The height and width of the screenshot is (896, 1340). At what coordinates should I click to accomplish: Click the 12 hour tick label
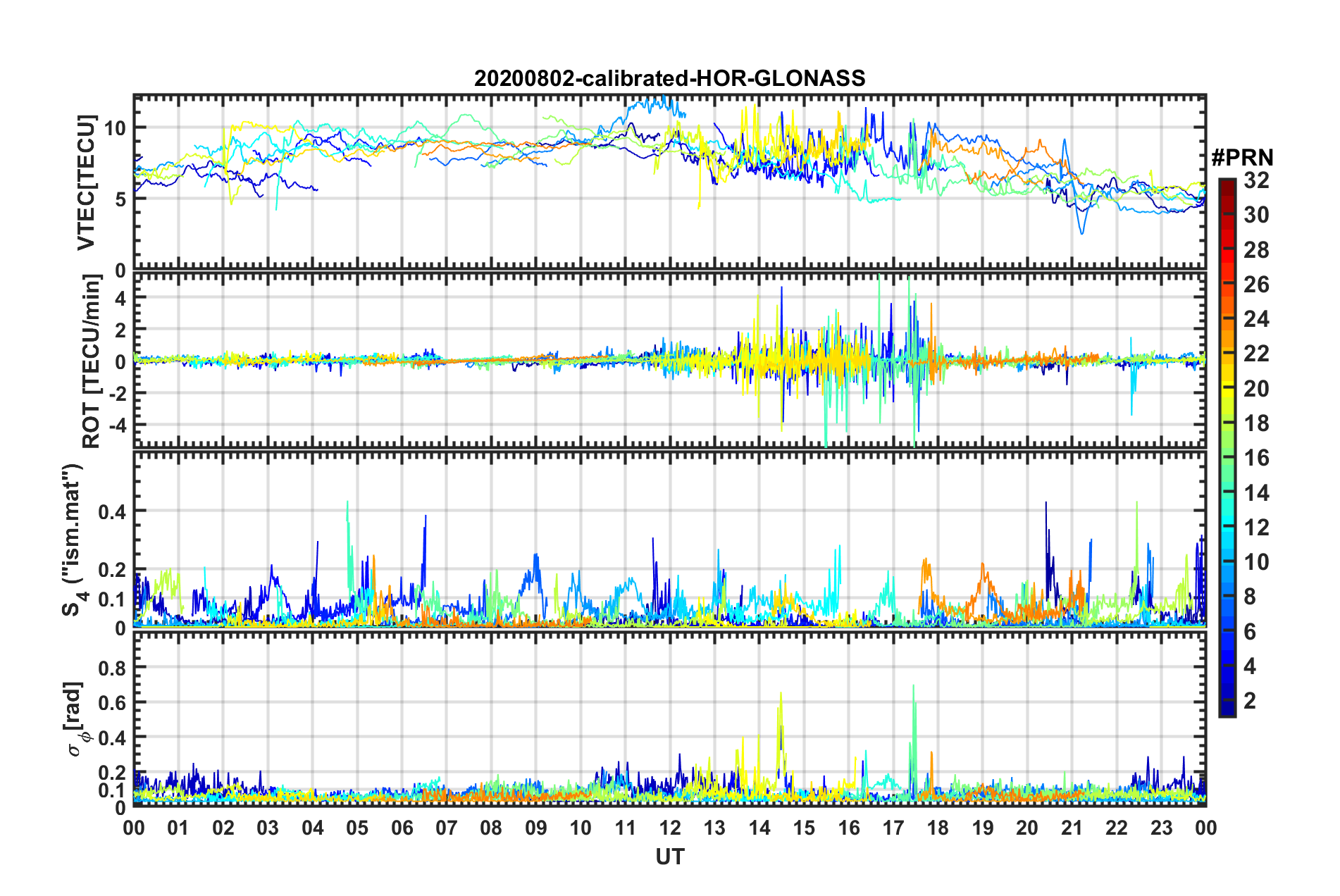[x=670, y=828]
